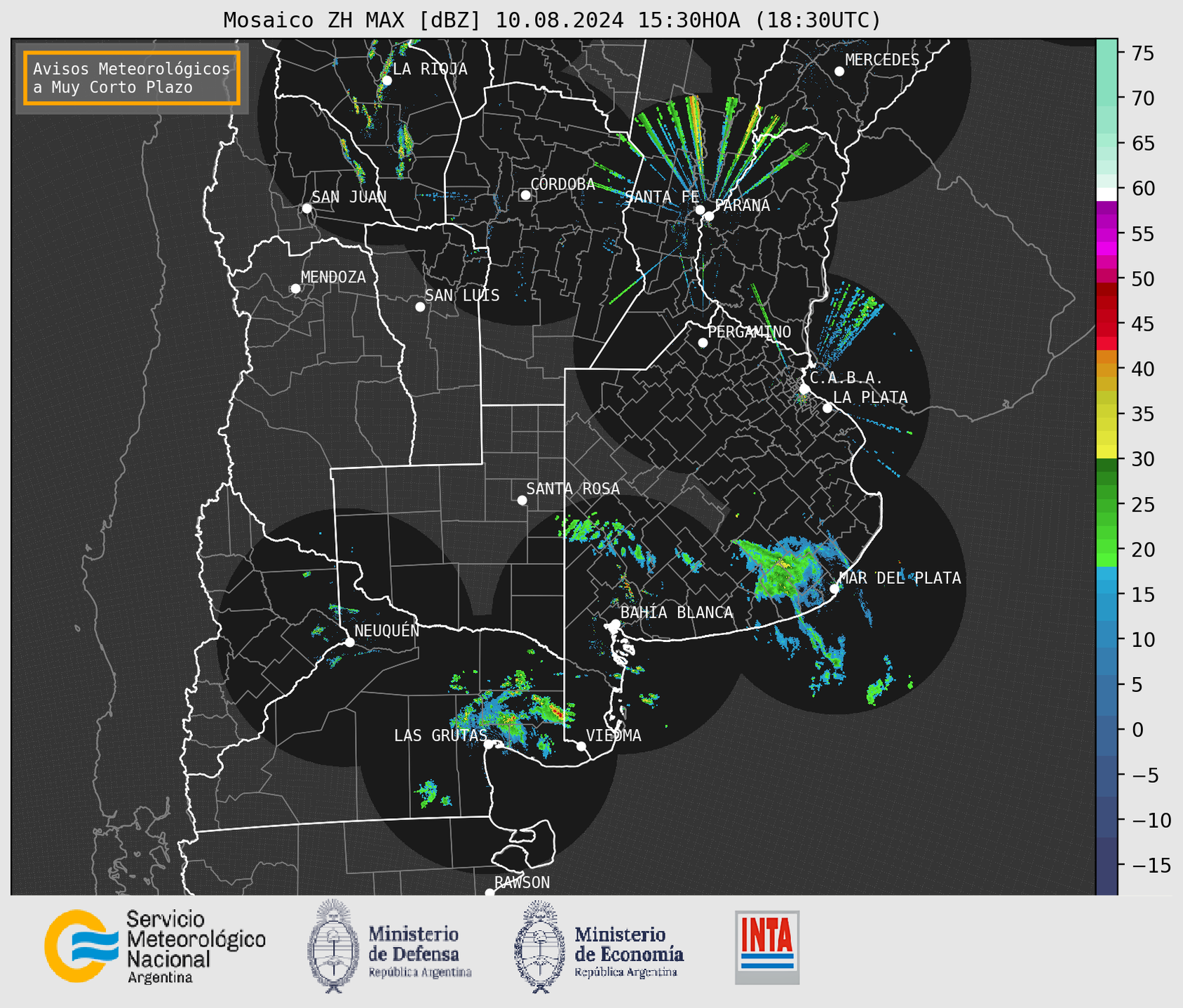Click the NEUQUÉN label text
Image resolution: width=1183 pixels, height=1008 pixels.
(x=387, y=630)
